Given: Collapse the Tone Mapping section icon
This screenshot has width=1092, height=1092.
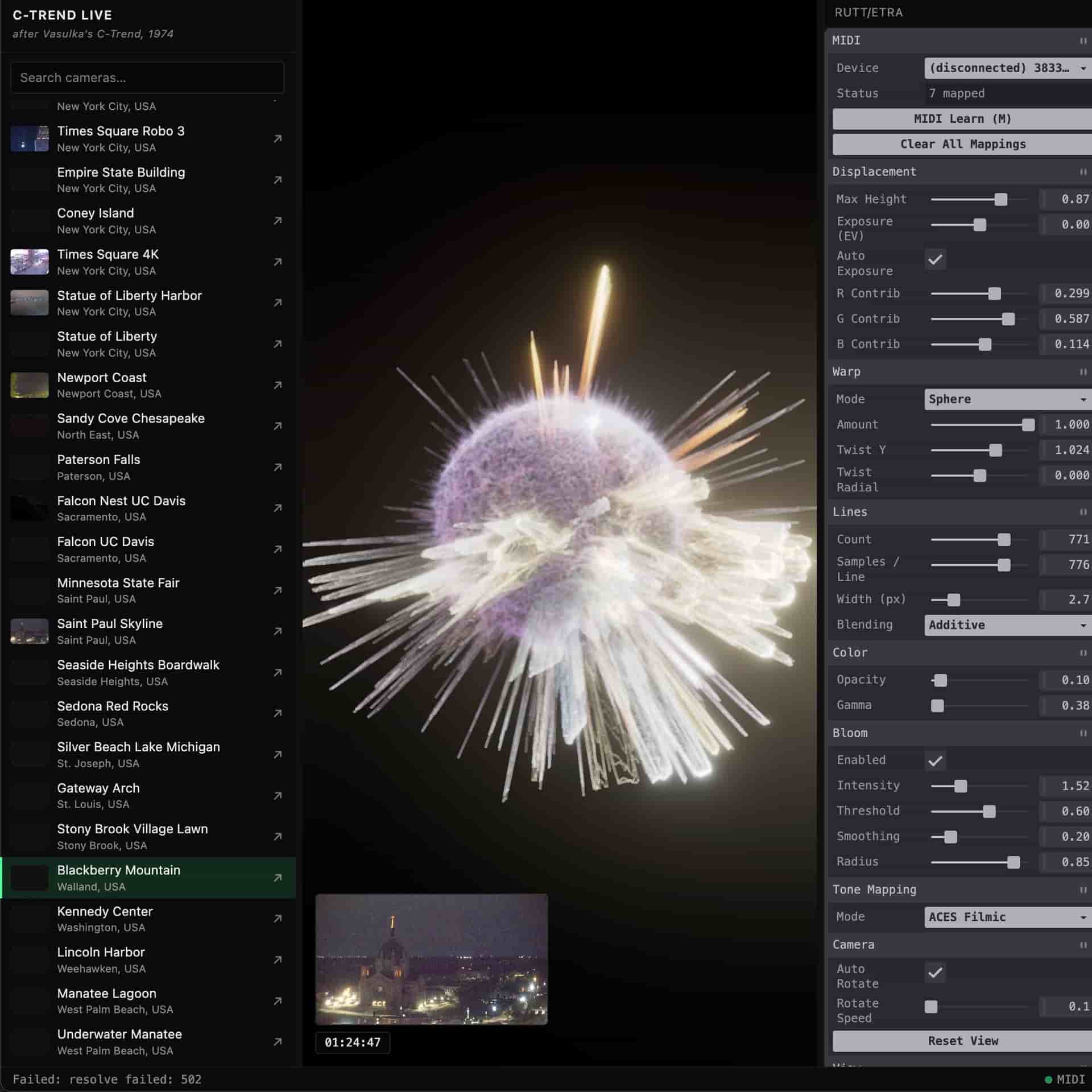Looking at the screenshot, I should [x=1082, y=890].
